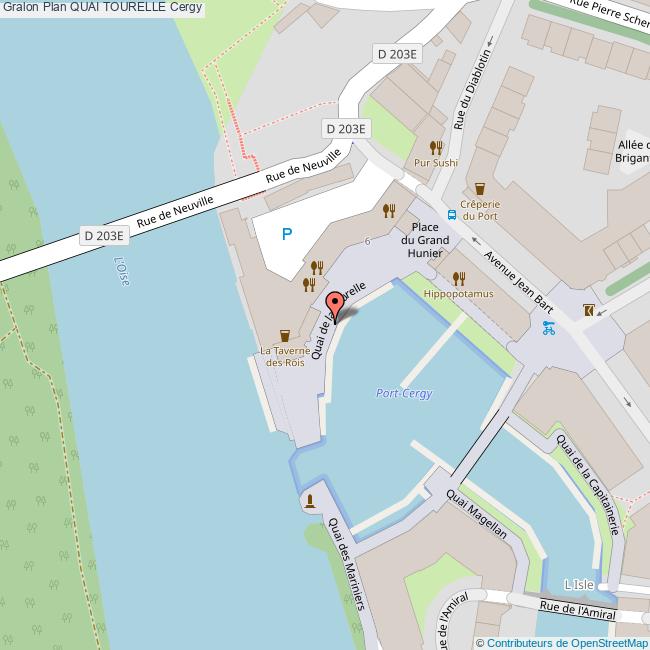Screen dimensions: 650x650
Task: Click the blue bus stop icon
Action: (x=452, y=215)
